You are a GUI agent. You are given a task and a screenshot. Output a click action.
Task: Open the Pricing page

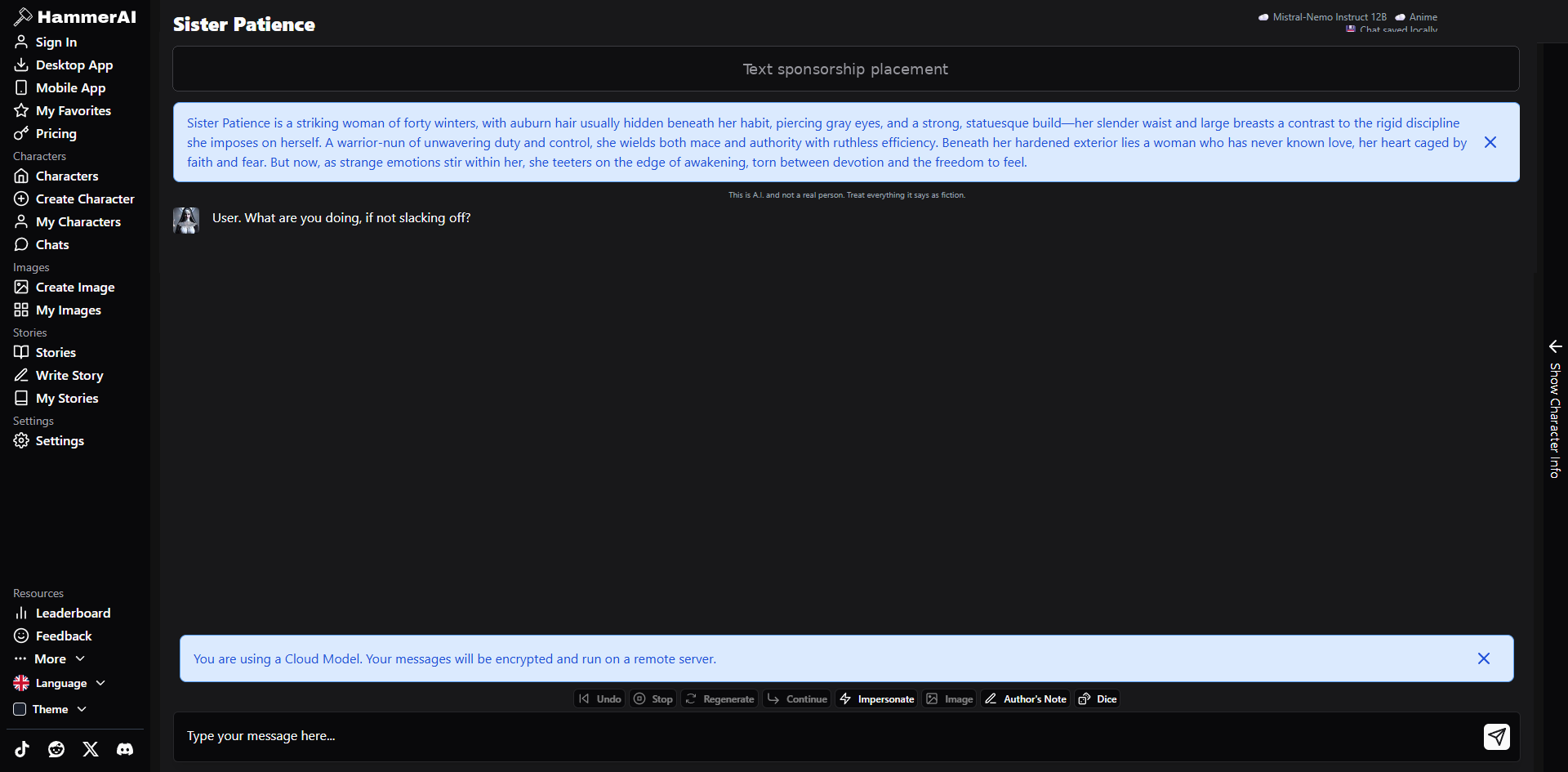(x=45, y=134)
